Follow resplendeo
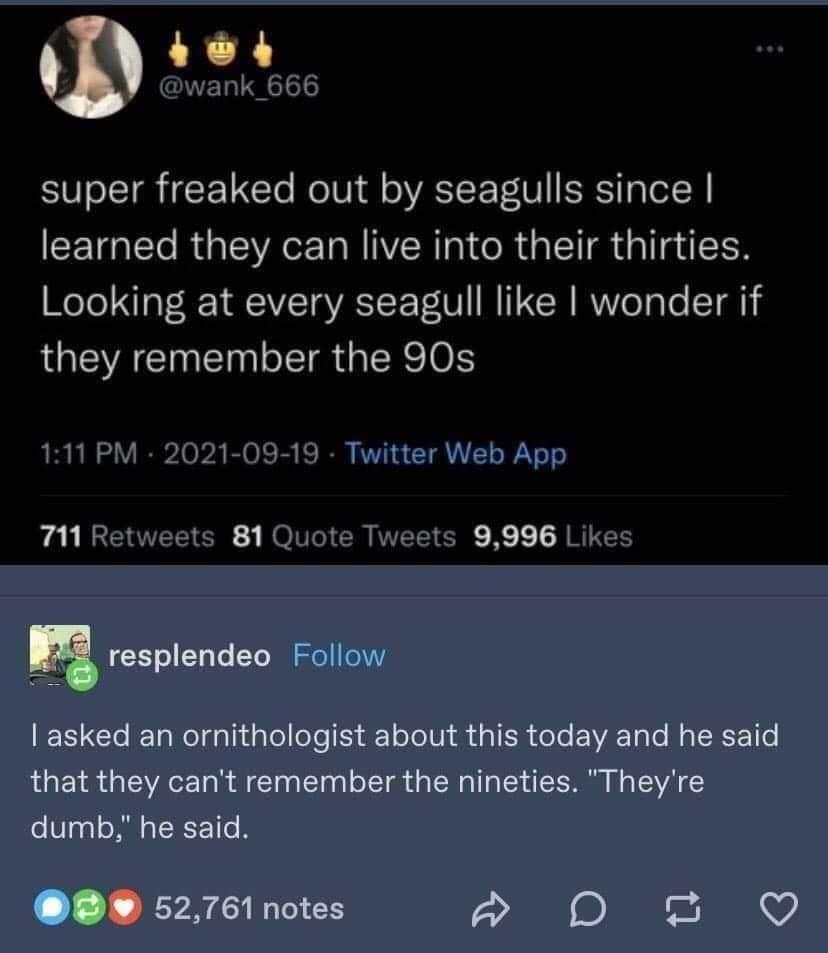 (338, 656)
